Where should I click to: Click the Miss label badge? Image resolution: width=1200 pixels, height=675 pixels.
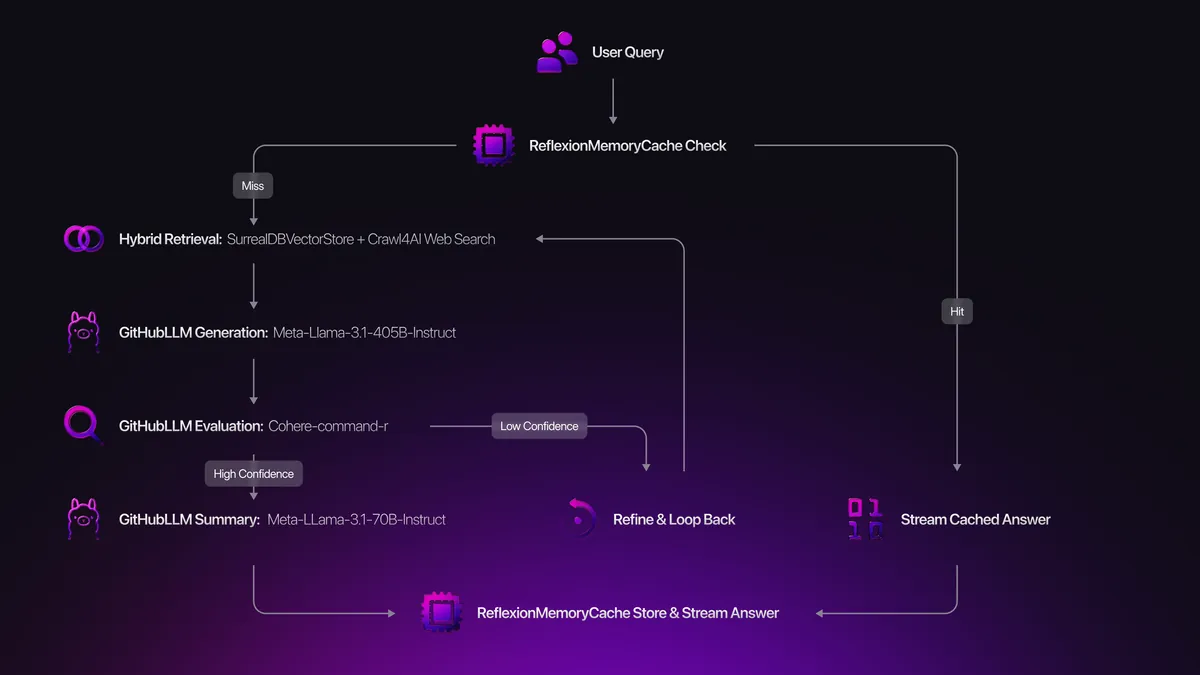point(253,186)
